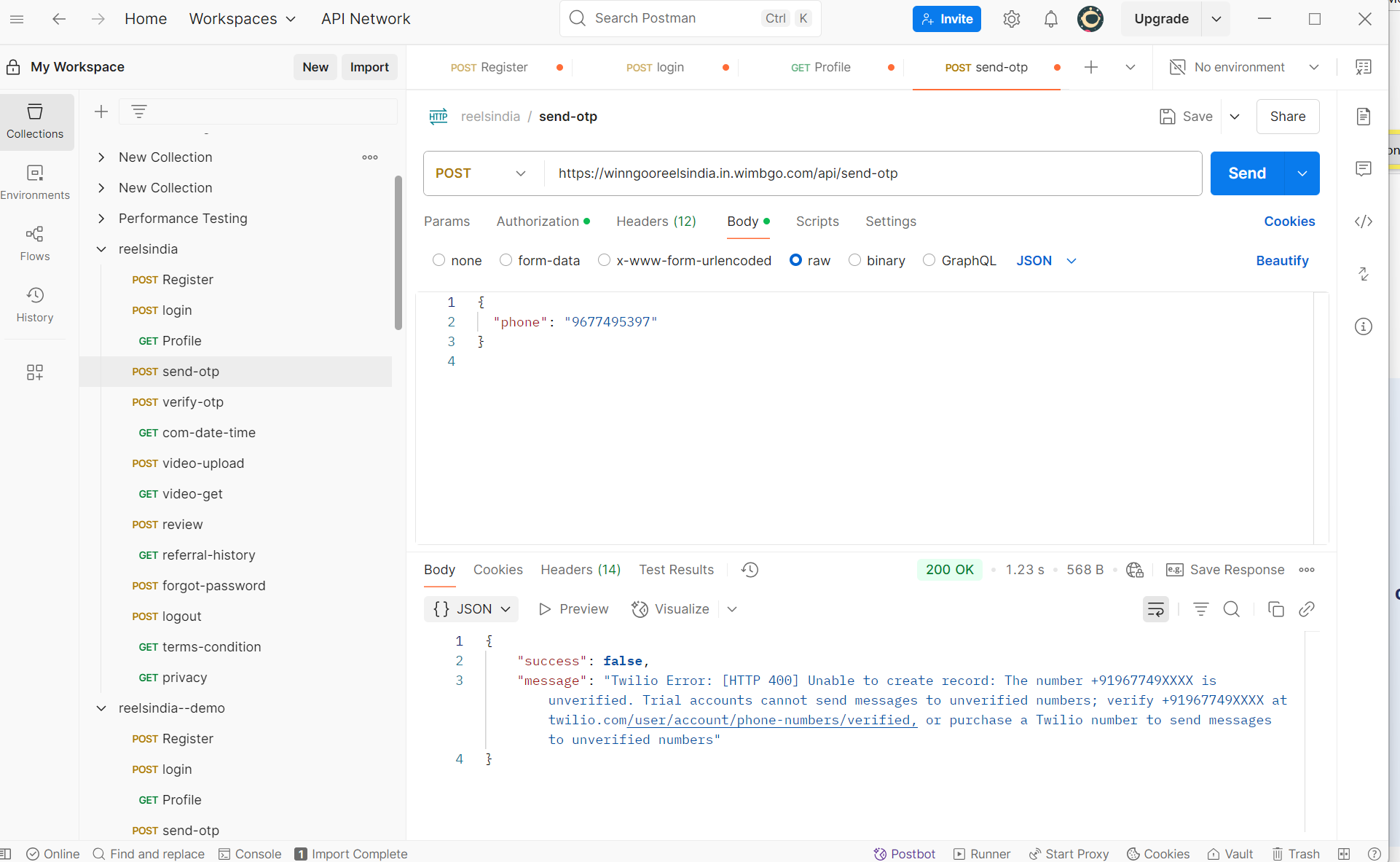Open notifications bell icon

1050,19
